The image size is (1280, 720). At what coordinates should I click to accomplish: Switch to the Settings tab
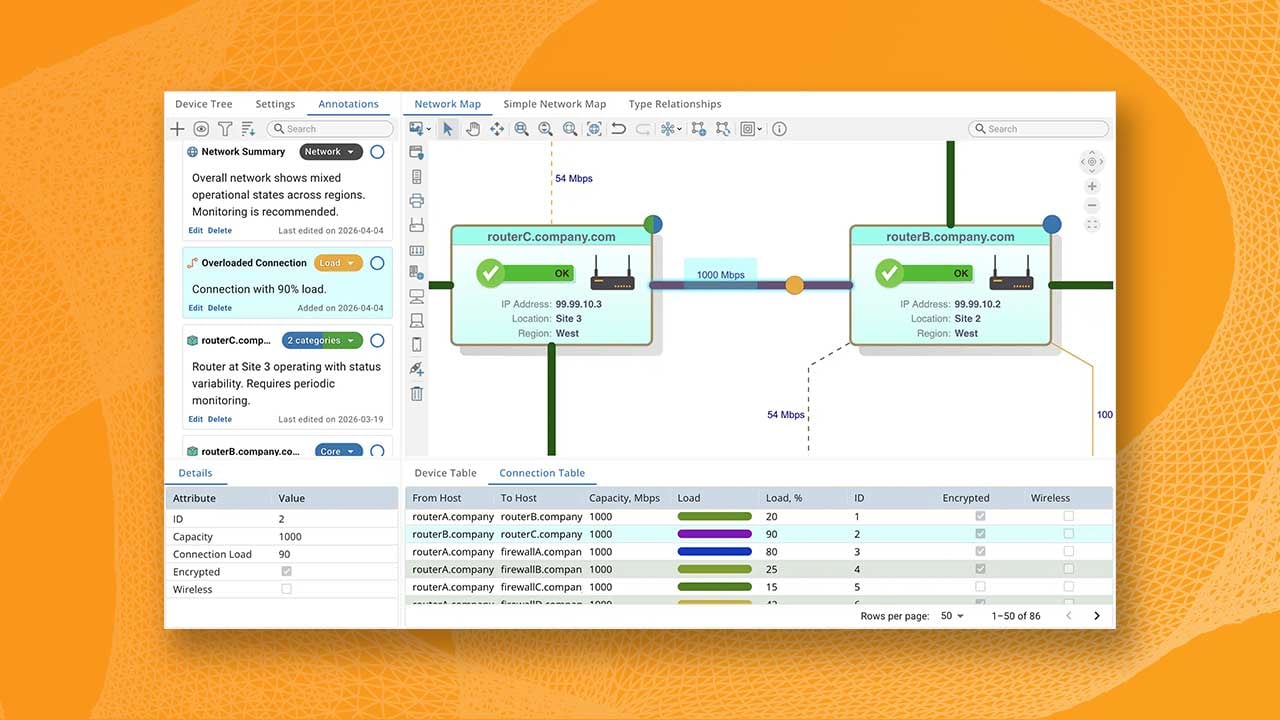275,104
